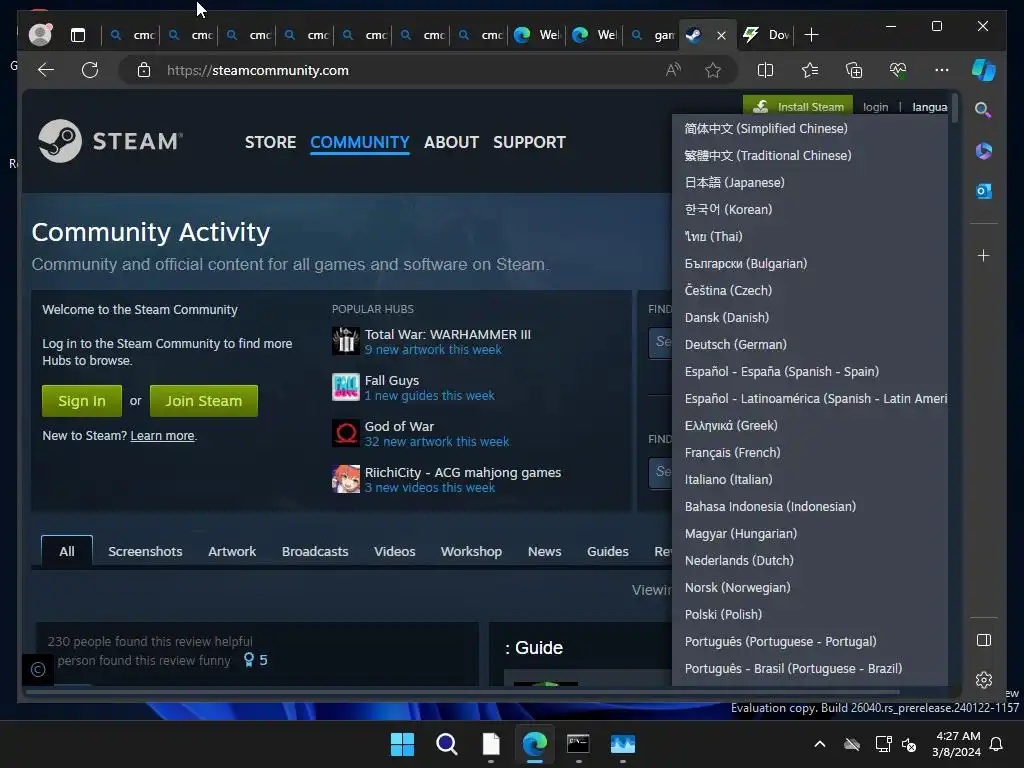Open Windows taskbar search

[x=447, y=744]
